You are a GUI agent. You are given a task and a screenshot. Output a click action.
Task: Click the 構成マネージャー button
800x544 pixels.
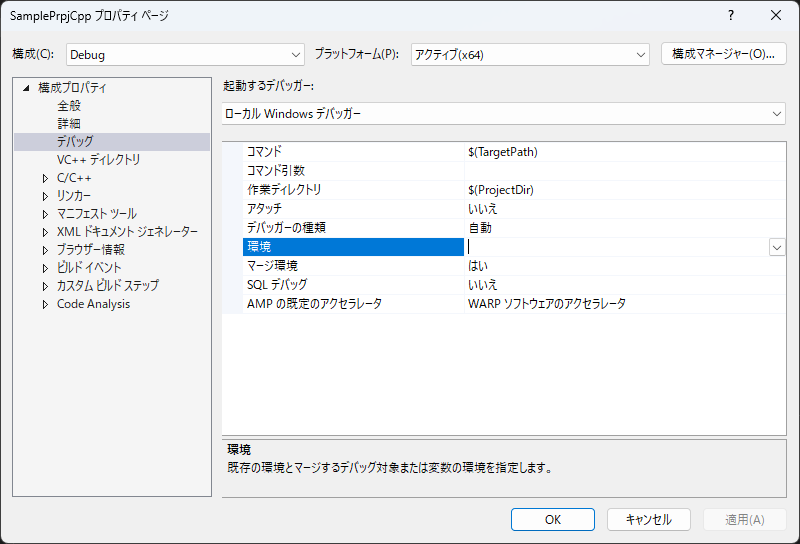coord(723,54)
